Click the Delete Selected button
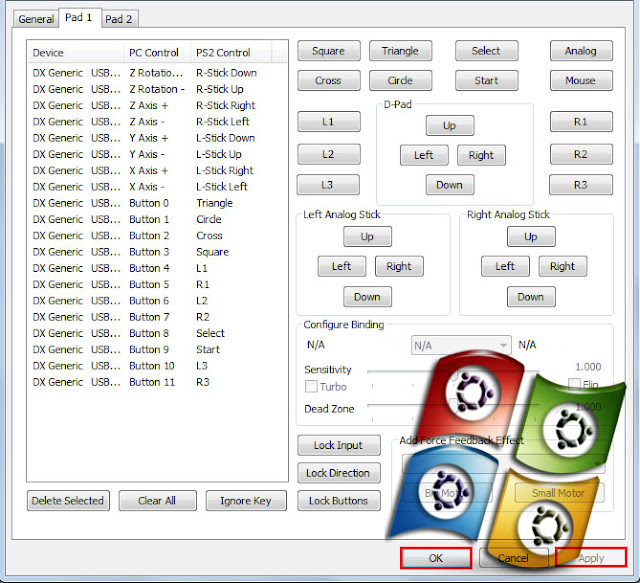 [68, 501]
